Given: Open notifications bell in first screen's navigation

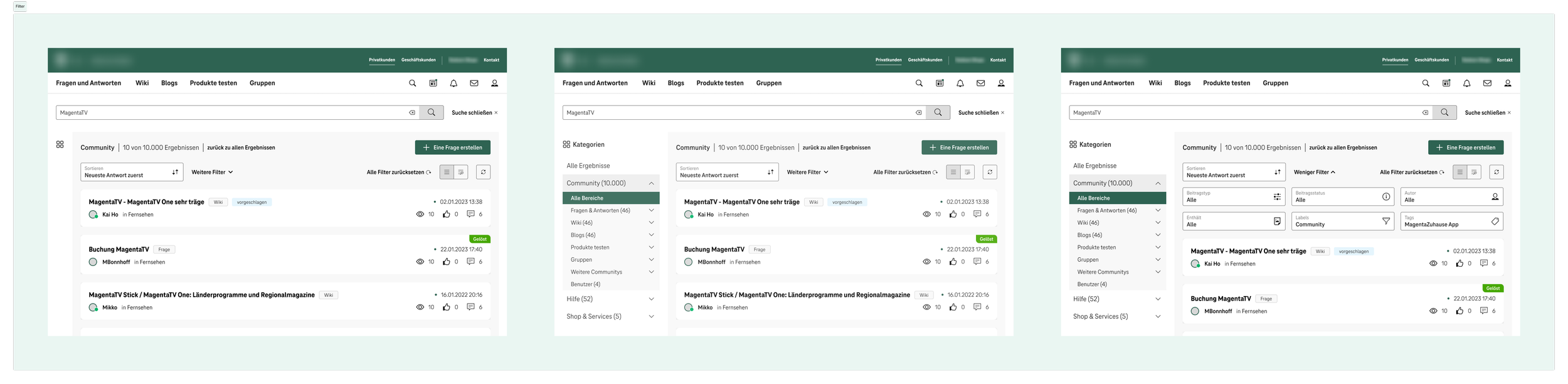Looking at the screenshot, I should (453, 83).
